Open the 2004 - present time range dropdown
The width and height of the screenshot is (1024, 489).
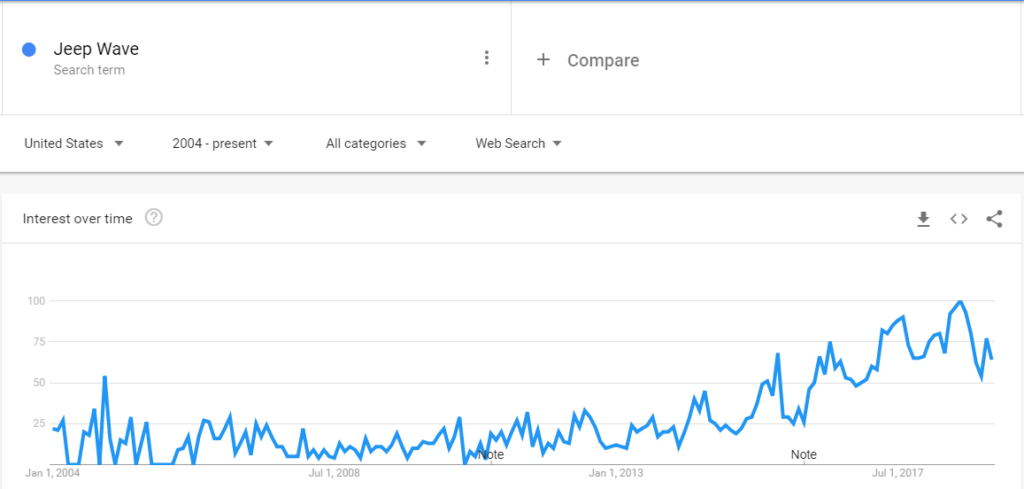(223, 144)
